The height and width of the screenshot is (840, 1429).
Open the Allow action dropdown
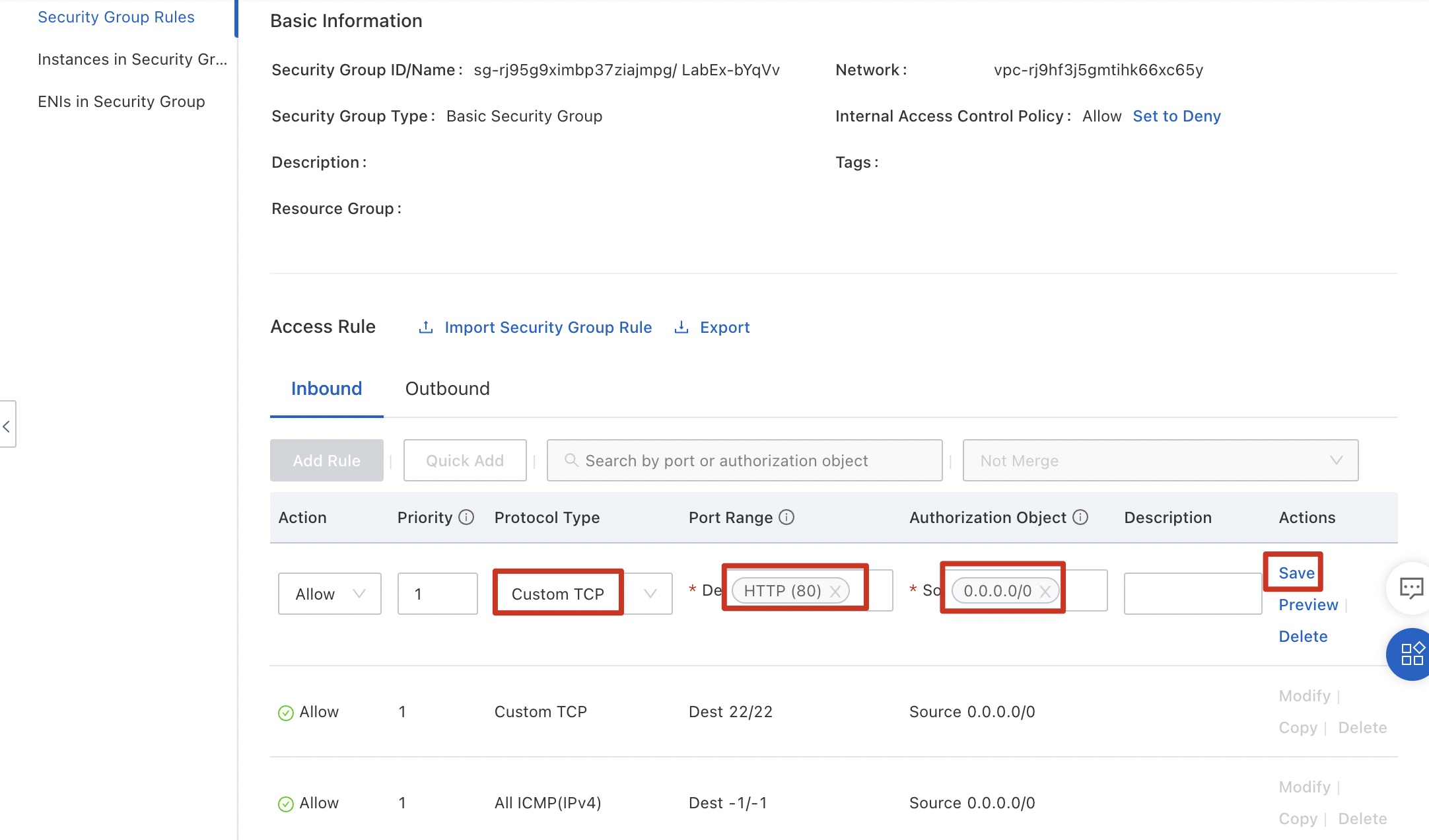(x=330, y=594)
